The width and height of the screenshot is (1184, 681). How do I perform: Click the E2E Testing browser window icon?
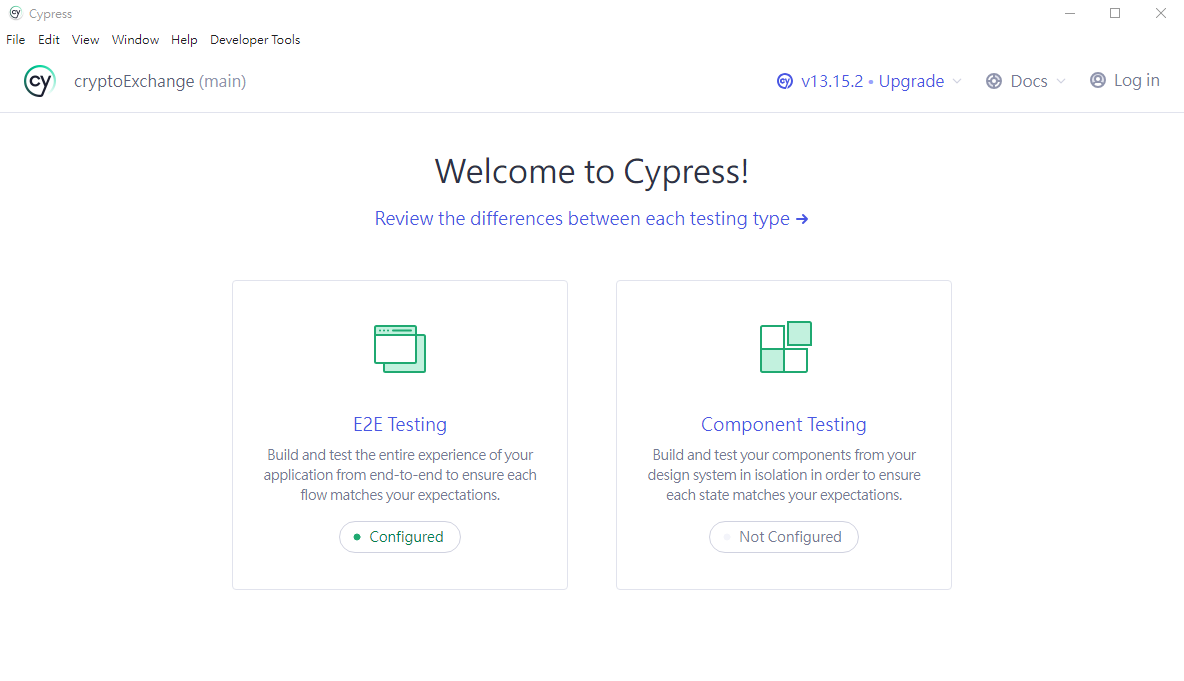400,349
